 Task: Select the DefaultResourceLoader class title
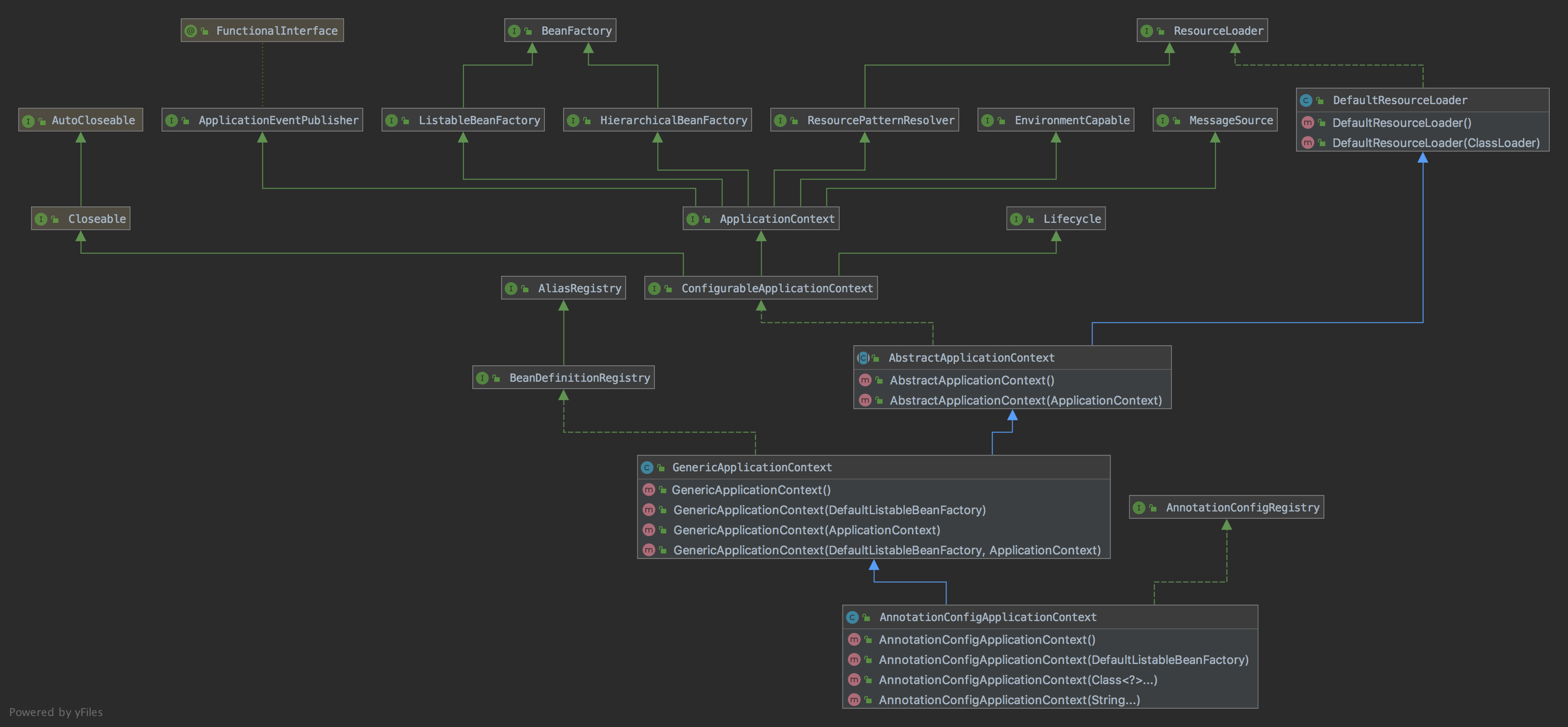[x=1400, y=100]
